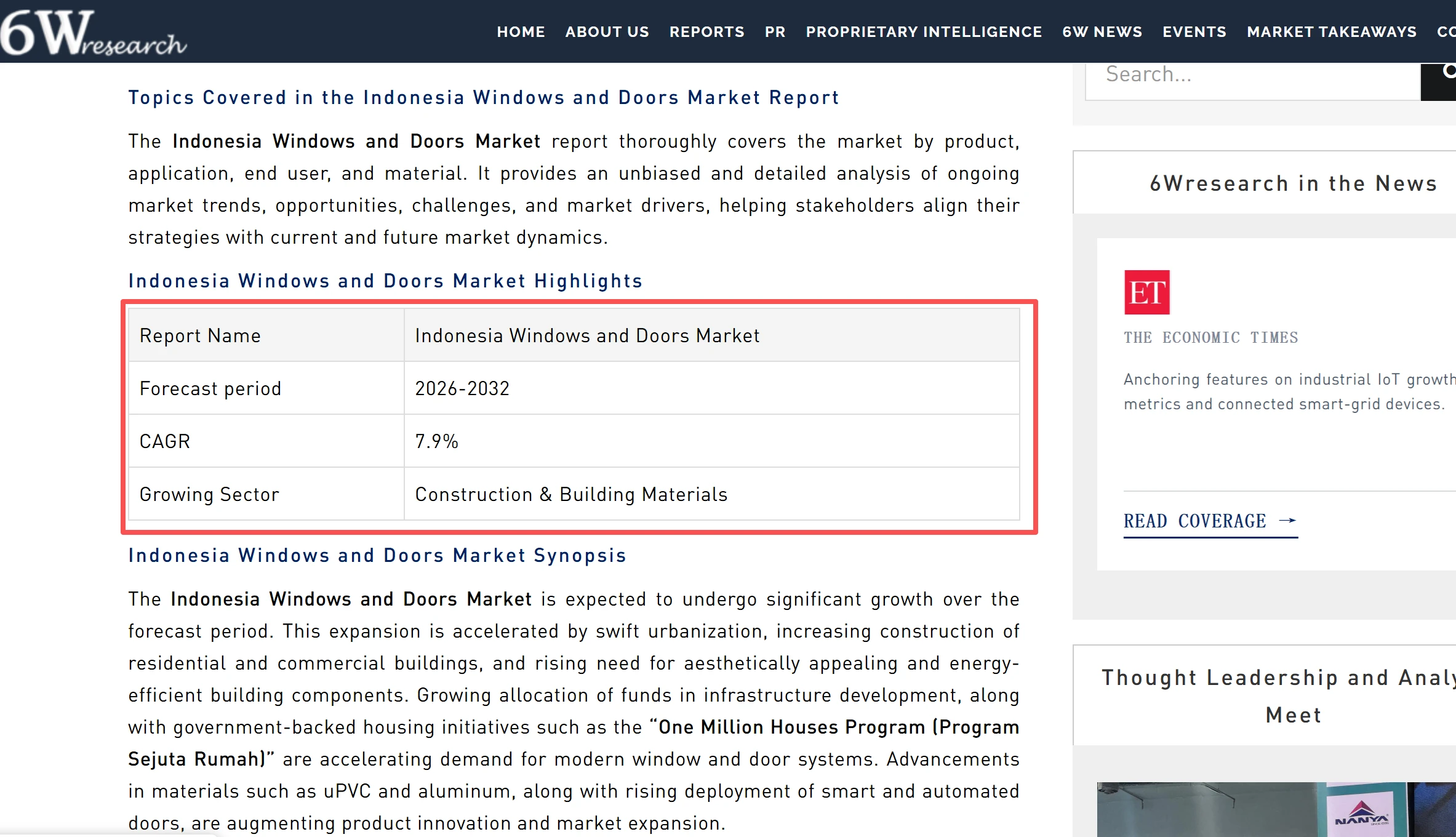Open MARKET TAKEAWAYS in navbar
1456x837 pixels.
[1331, 32]
